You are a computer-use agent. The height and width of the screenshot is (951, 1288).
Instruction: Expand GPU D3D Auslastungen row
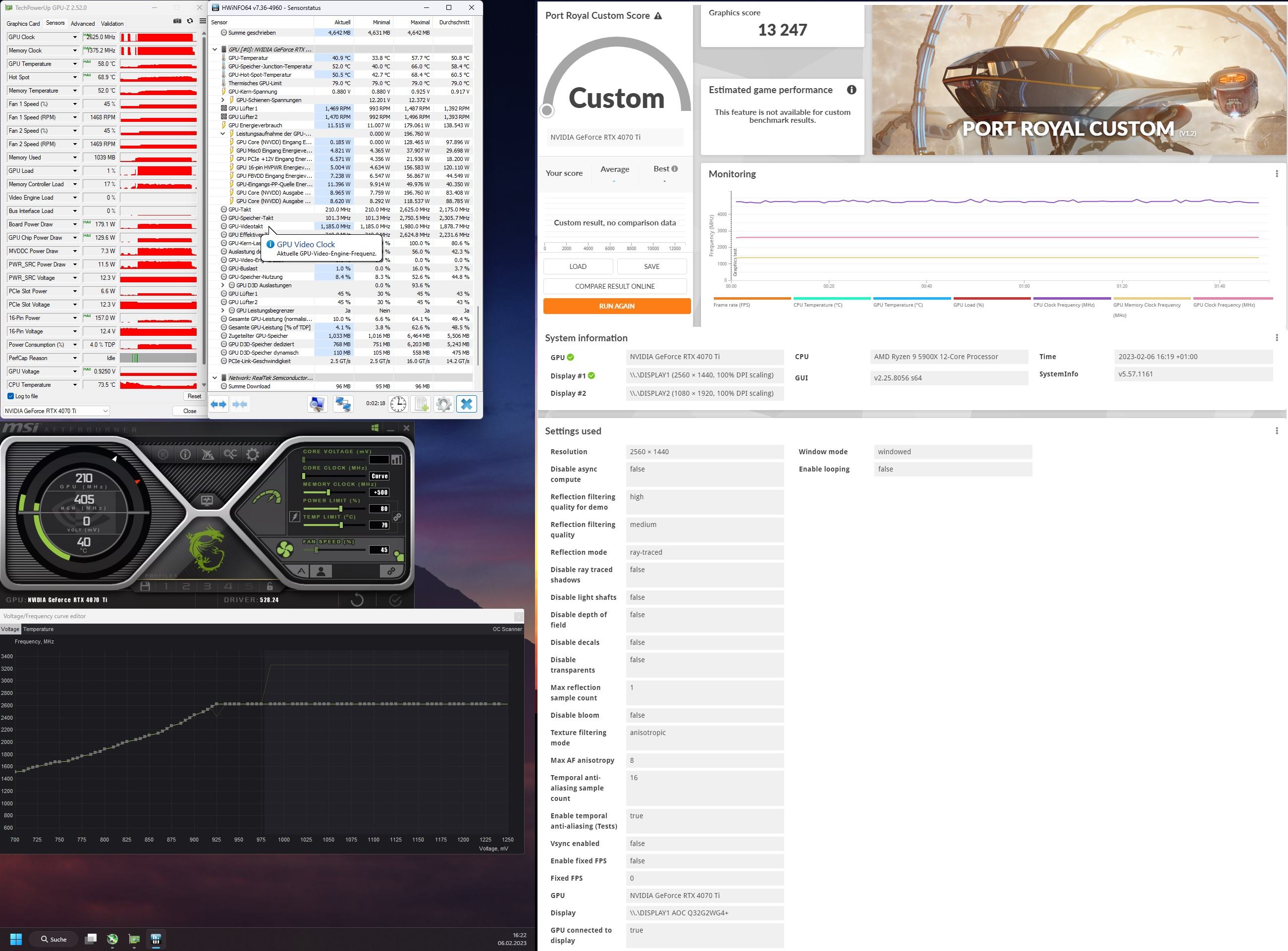[223, 285]
